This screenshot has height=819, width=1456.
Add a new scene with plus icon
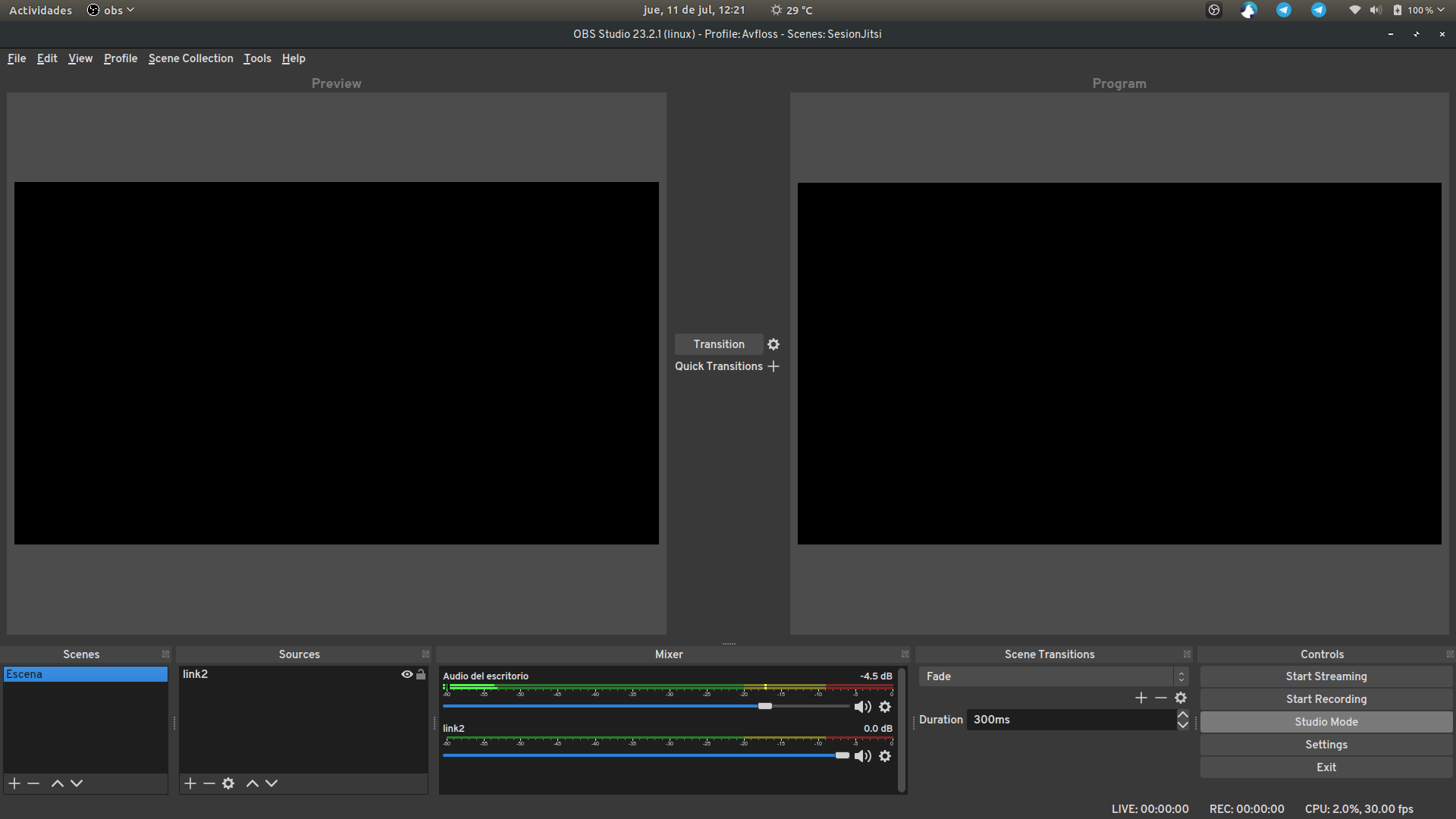click(14, 783)
